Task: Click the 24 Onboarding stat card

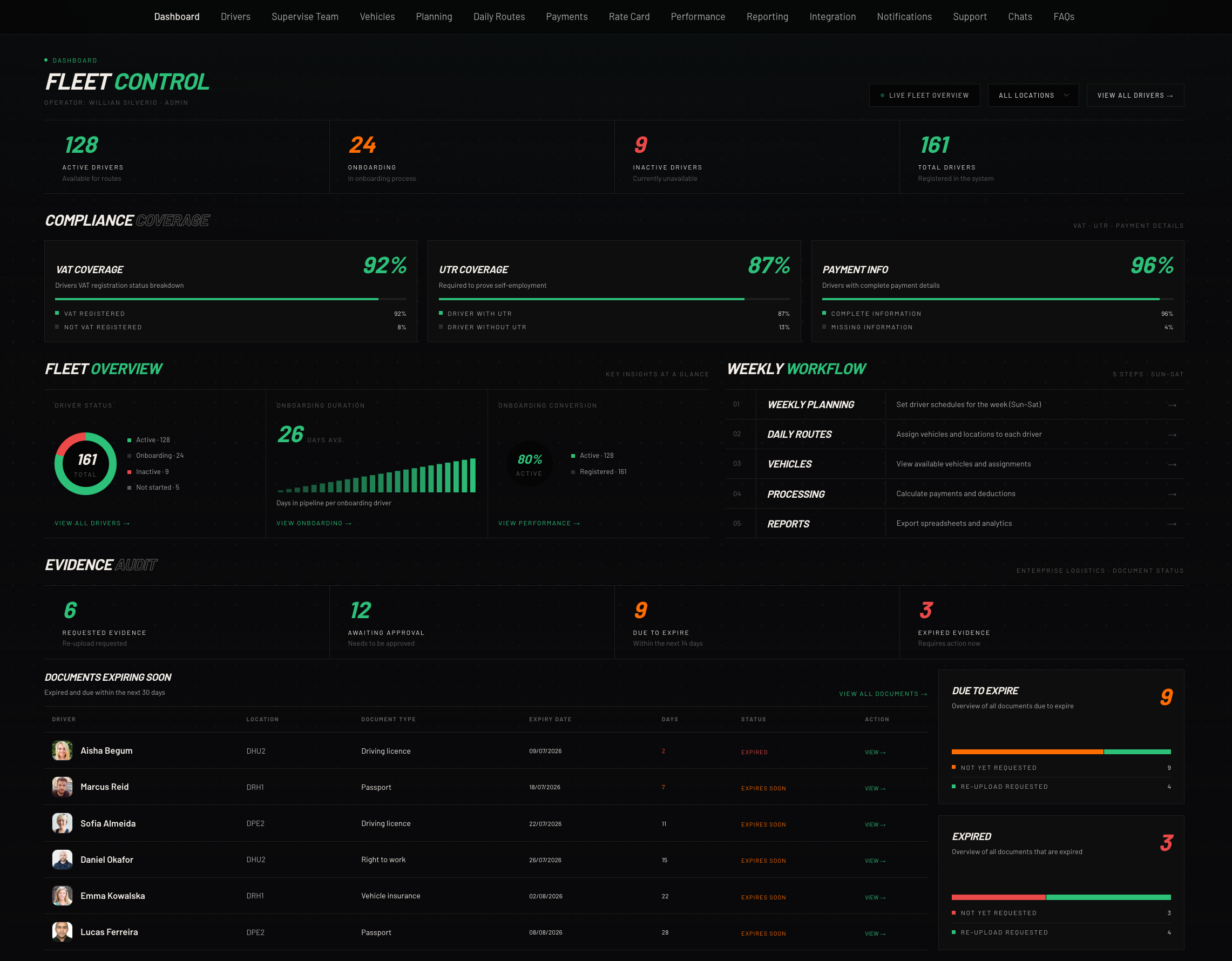Action: click(472, 157)
